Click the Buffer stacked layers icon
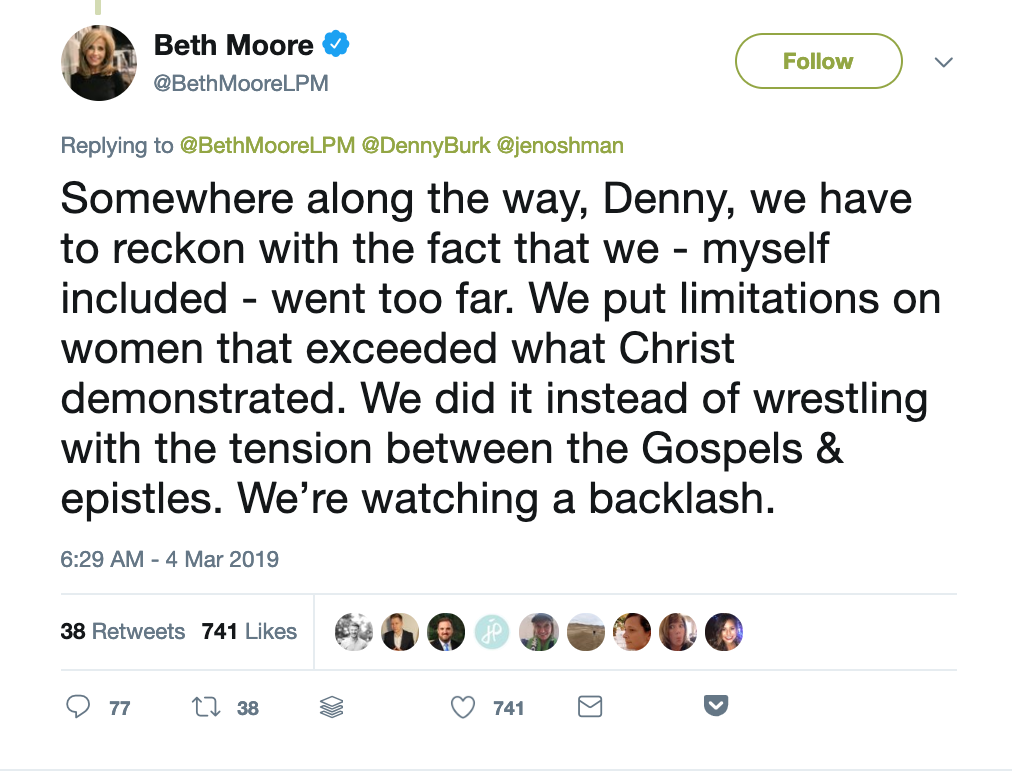The width and height of the screenshot is (1012, 771). click(x=331, y=707)
